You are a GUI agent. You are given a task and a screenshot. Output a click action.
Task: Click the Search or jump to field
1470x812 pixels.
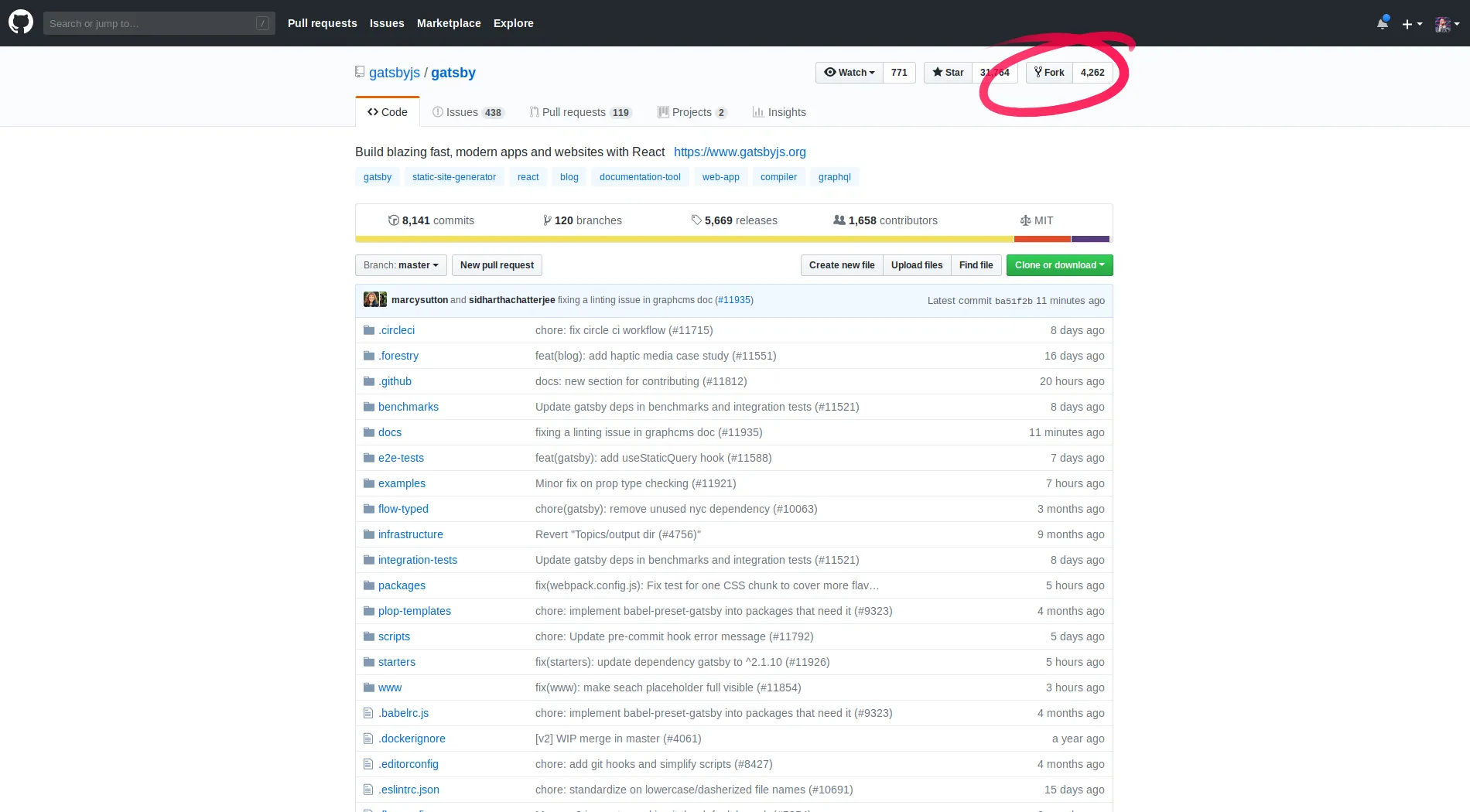point(159,23)
